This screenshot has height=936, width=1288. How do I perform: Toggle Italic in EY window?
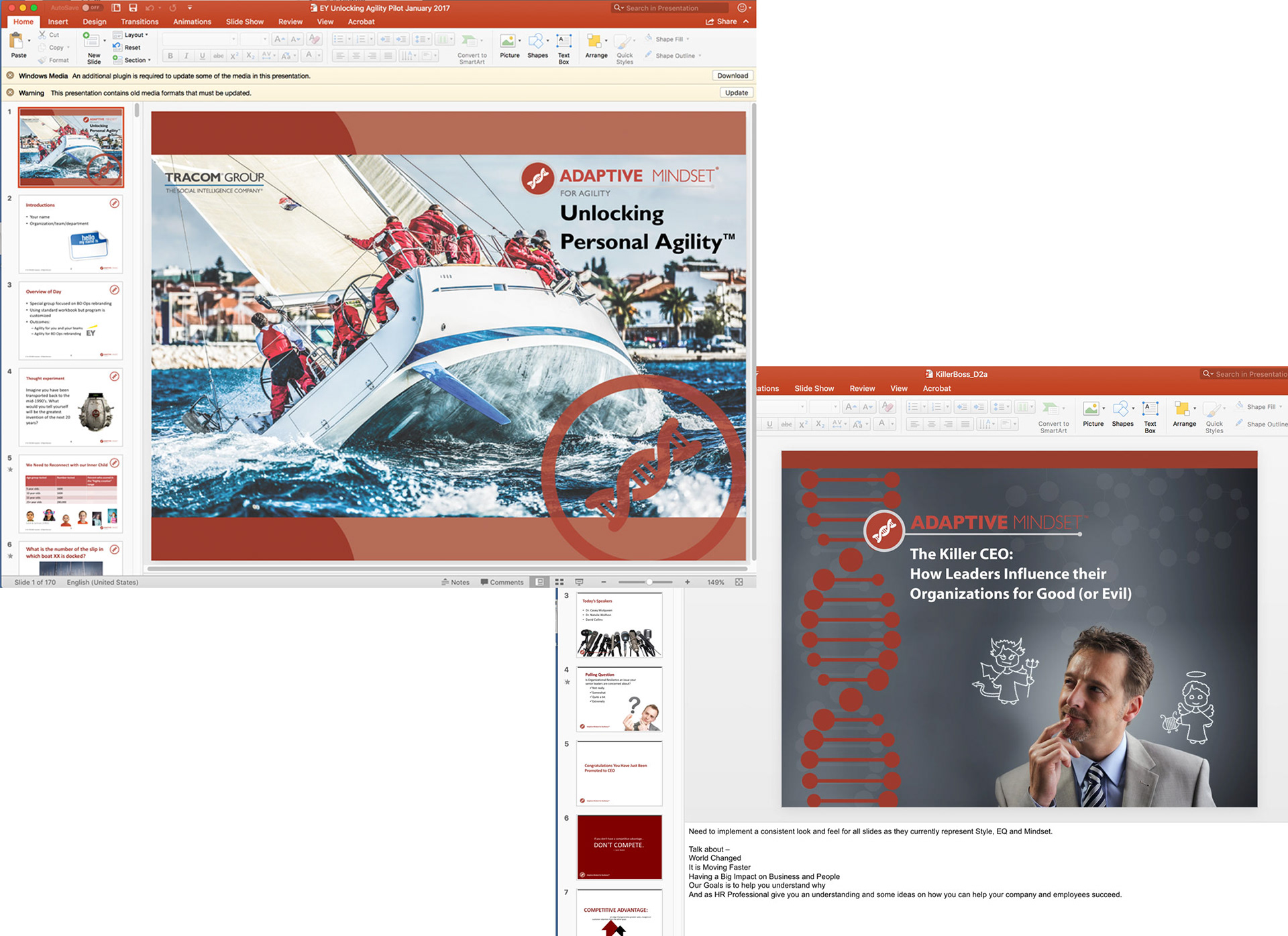(186, 56)
